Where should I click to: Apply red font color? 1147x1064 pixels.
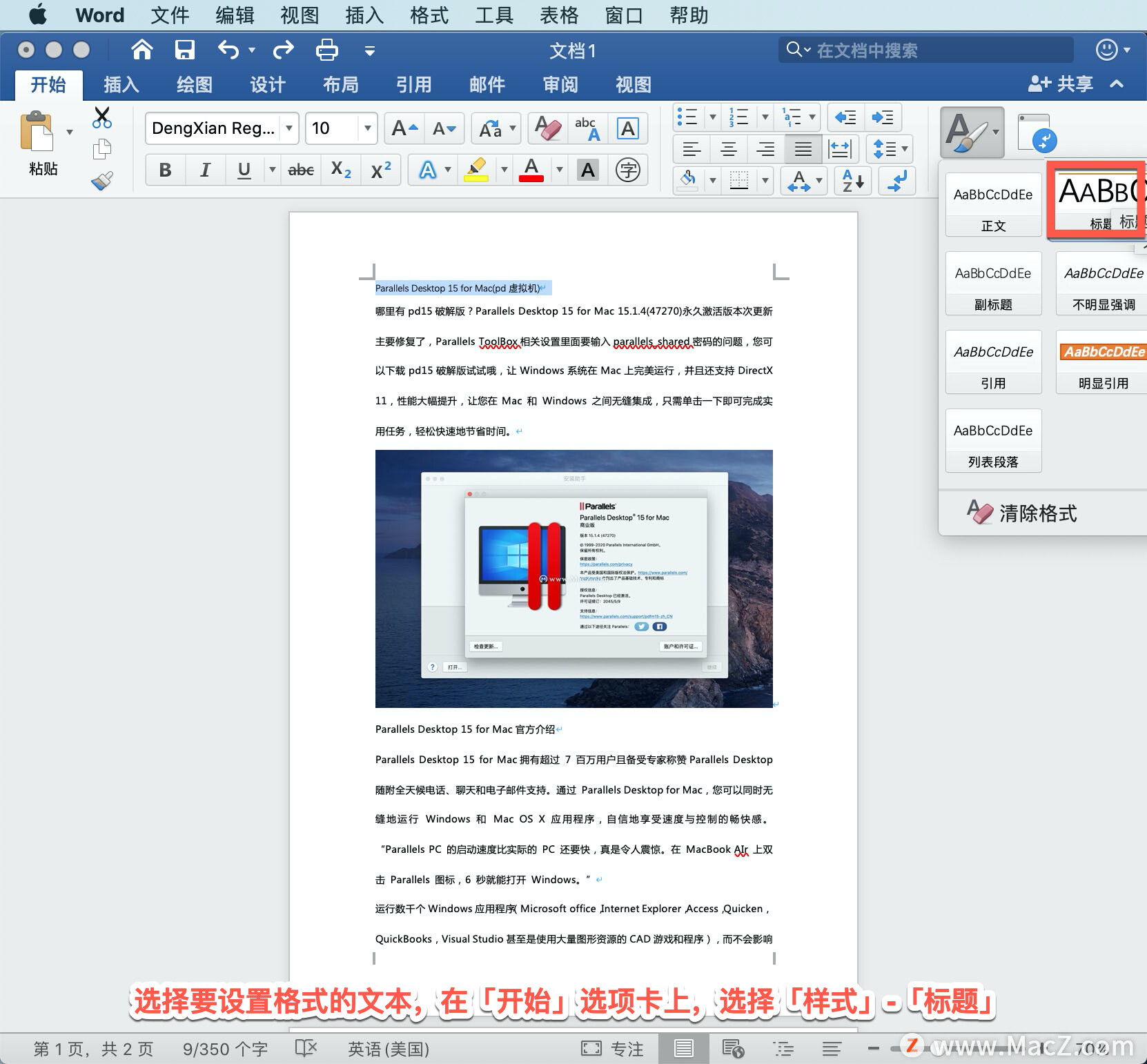point(531,170)
